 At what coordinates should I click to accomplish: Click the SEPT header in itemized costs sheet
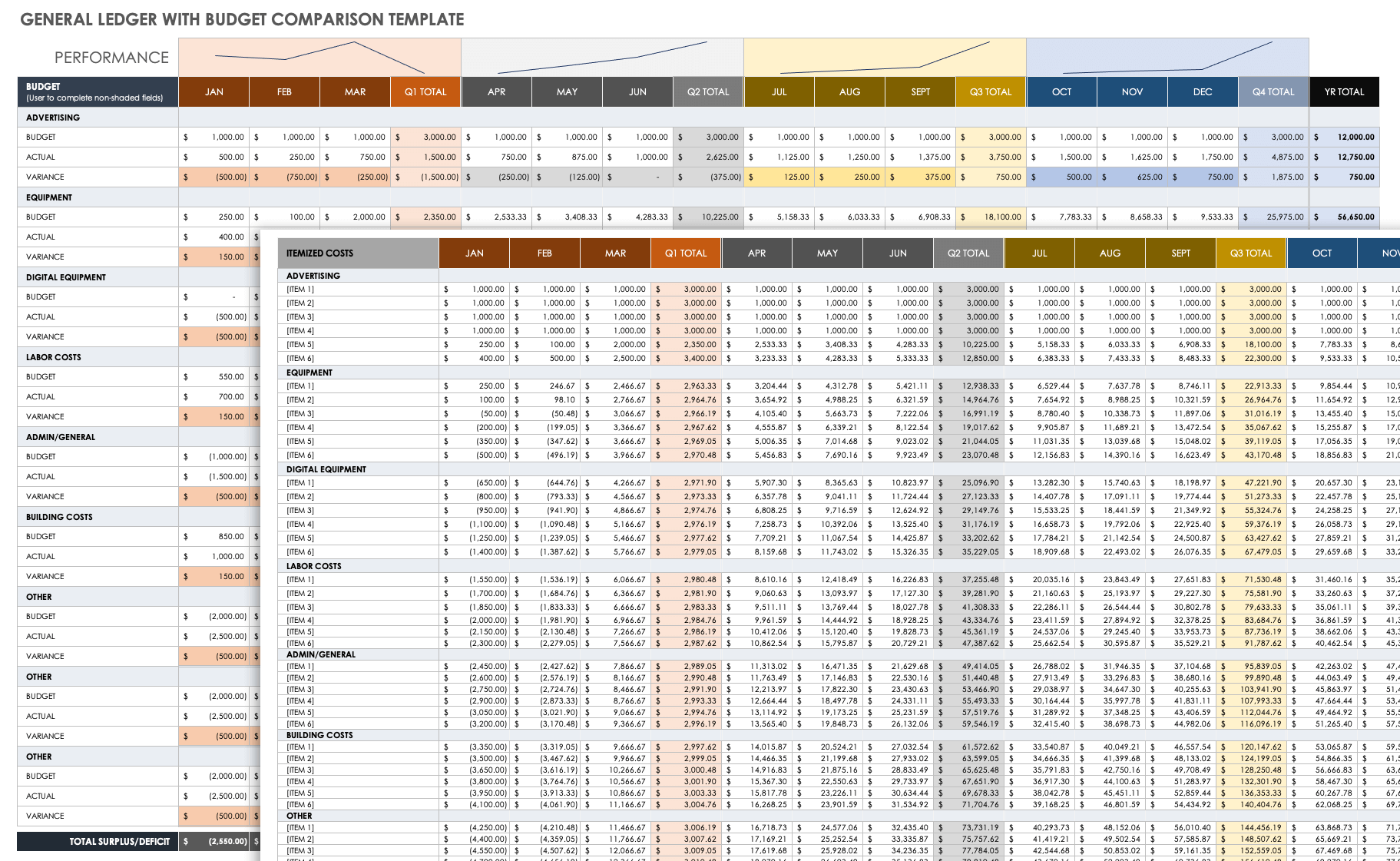point(1180,253)
